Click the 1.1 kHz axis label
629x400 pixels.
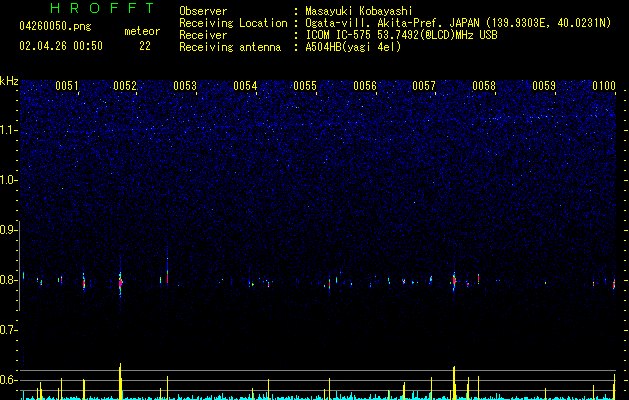(x=8, y=130)
